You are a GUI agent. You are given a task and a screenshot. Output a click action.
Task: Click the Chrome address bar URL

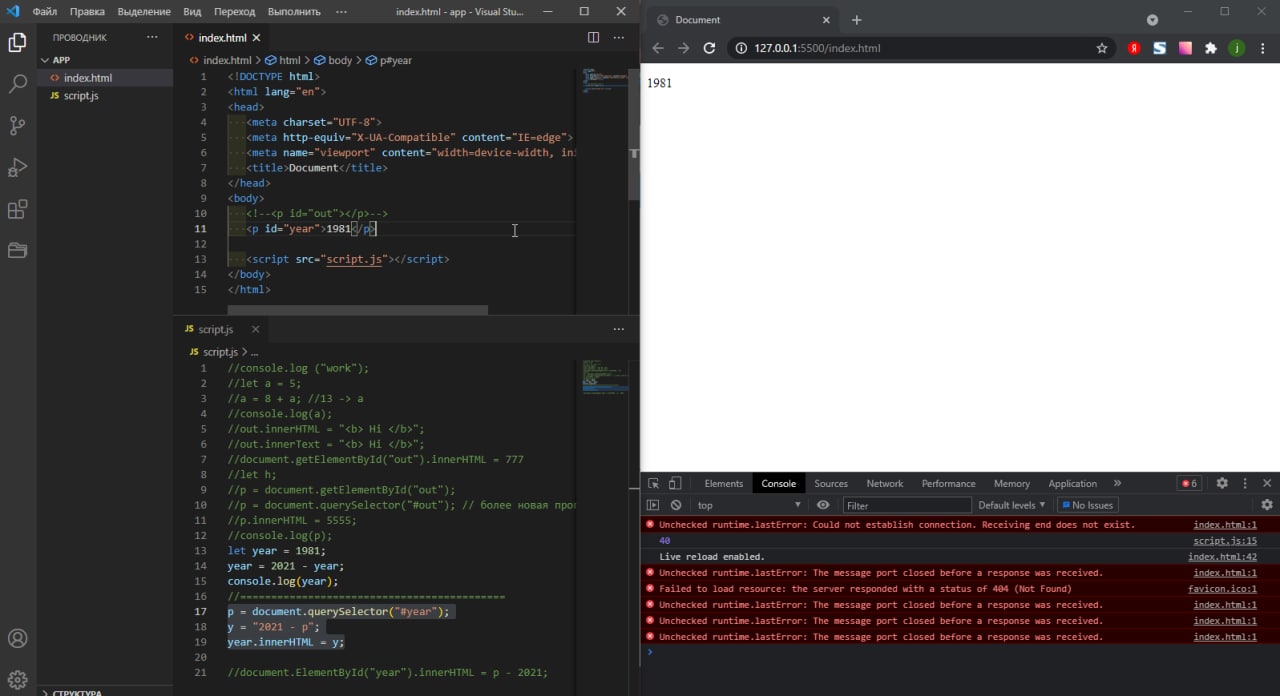point(817,48)
